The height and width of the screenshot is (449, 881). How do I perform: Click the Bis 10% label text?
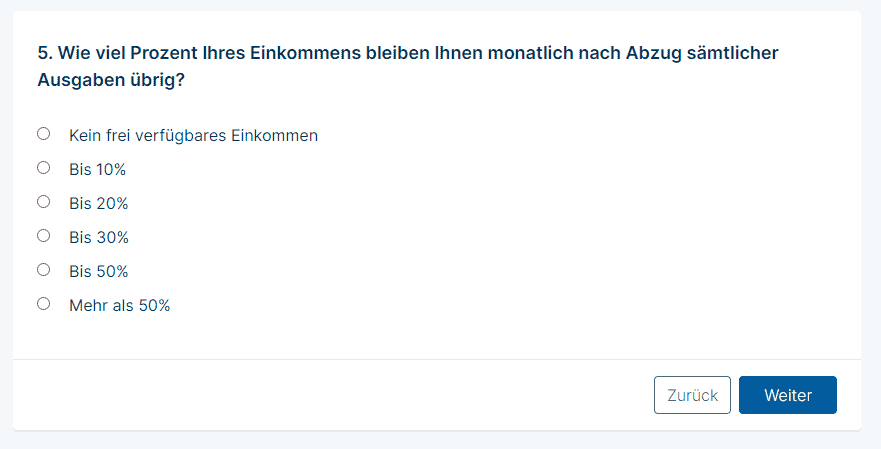click(x=97, y=169)
